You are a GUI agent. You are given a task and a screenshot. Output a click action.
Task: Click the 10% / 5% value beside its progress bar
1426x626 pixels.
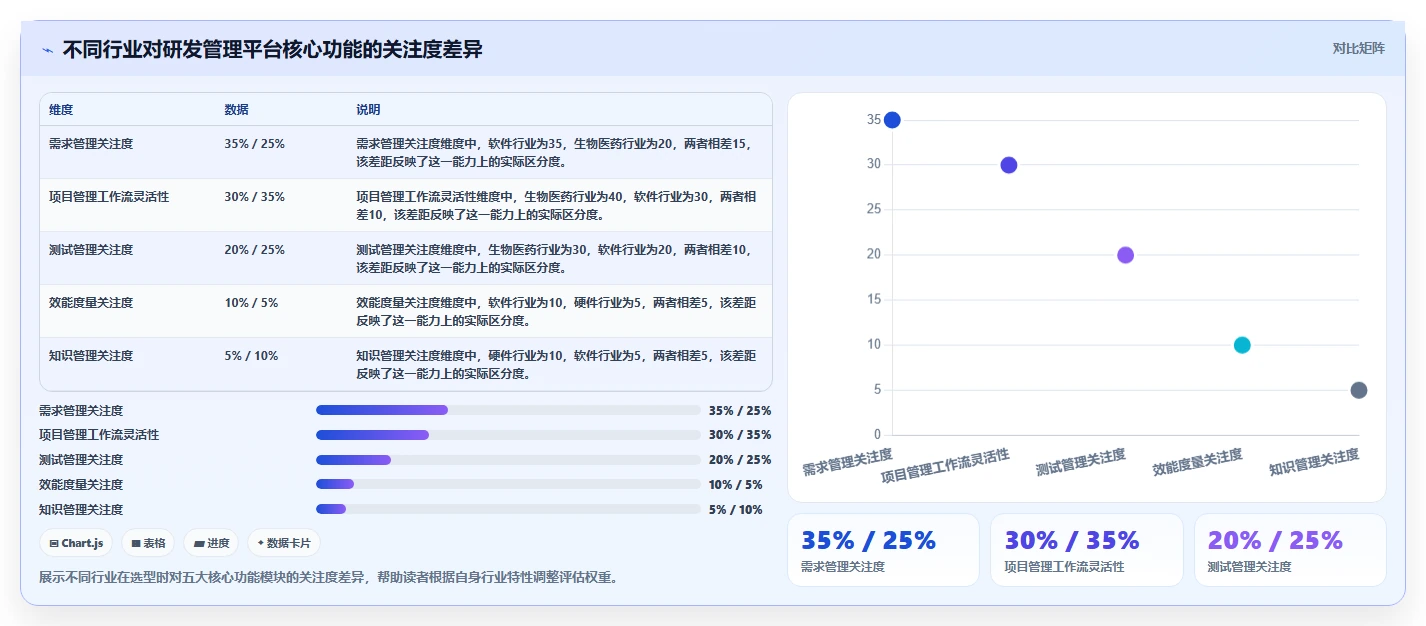(x=736, y=484)
